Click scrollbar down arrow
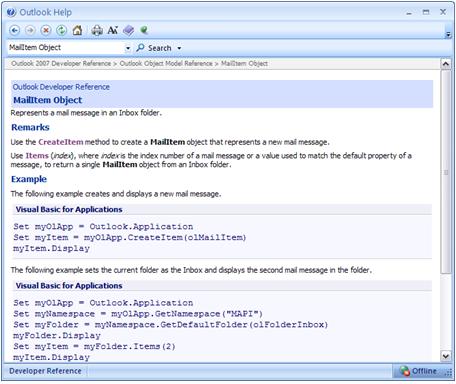The height and width of the screenshot is (384, 456). [446, 356]
